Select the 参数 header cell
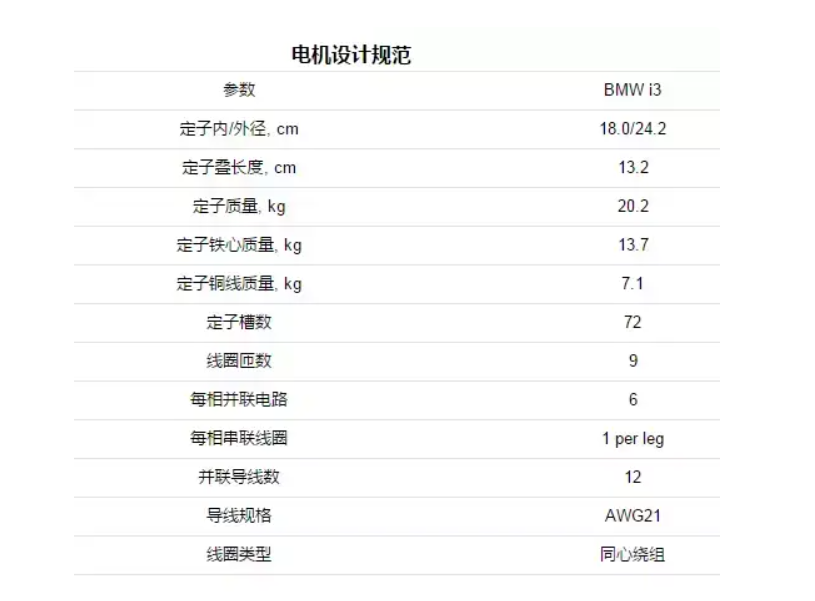The image size is (815, 601). coord(239,90)
